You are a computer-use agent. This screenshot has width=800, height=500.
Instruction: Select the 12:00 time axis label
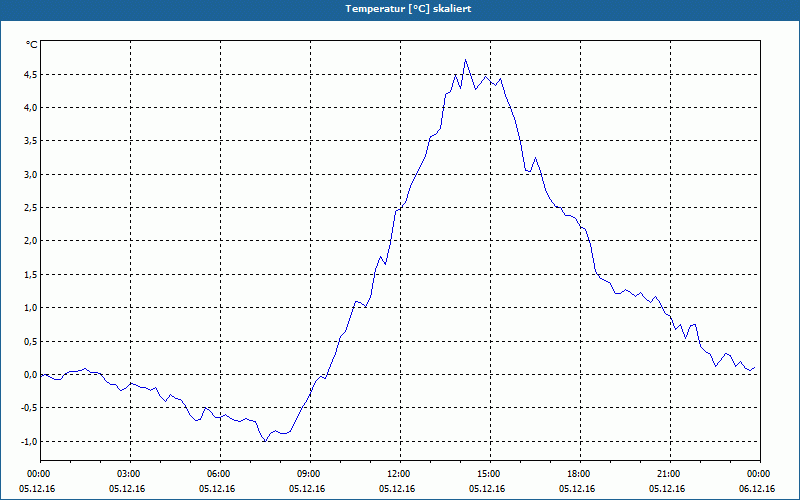pos(400,474)
